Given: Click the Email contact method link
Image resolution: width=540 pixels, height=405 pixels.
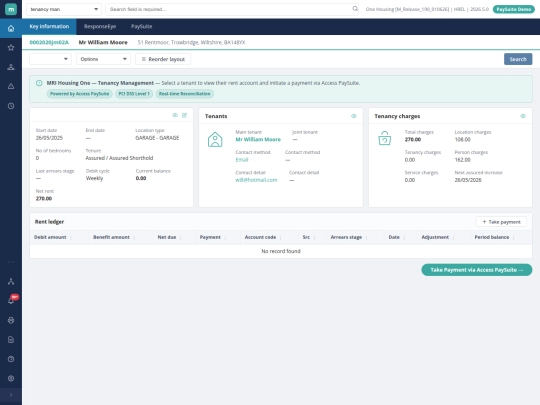Looking at the screenshot, I should [242, 160].
